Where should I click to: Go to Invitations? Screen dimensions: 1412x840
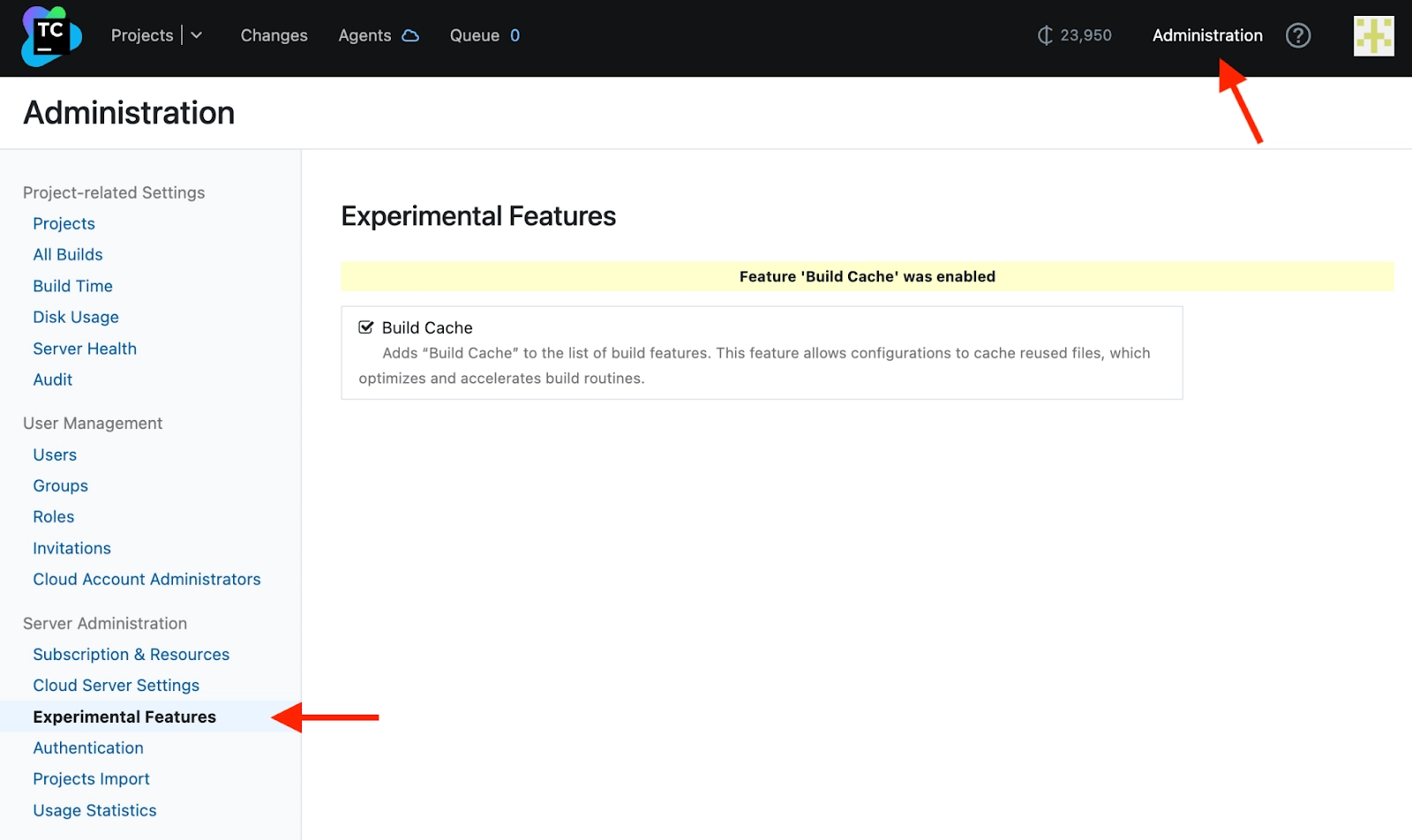pyautogui.click(x=71, y=548)
